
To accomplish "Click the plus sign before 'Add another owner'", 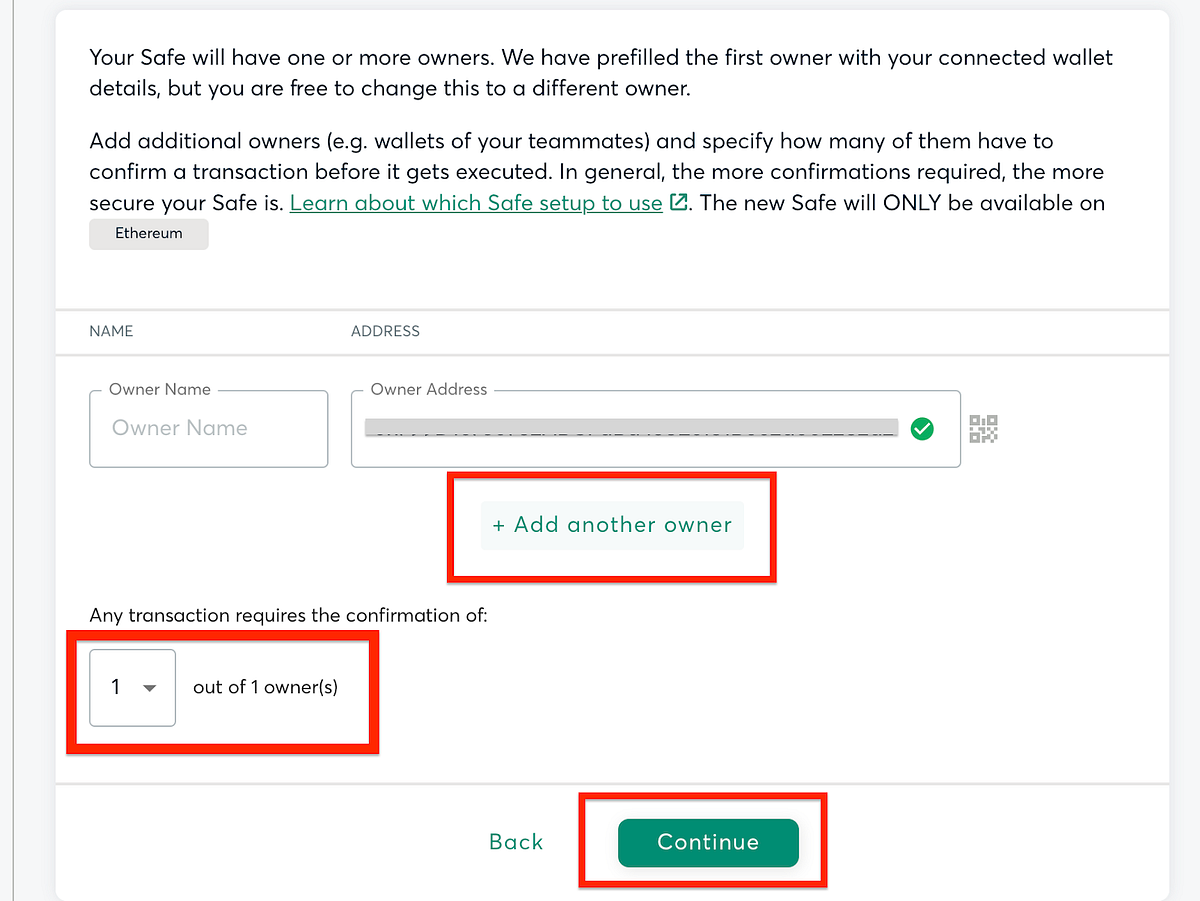I will [499, 525].
